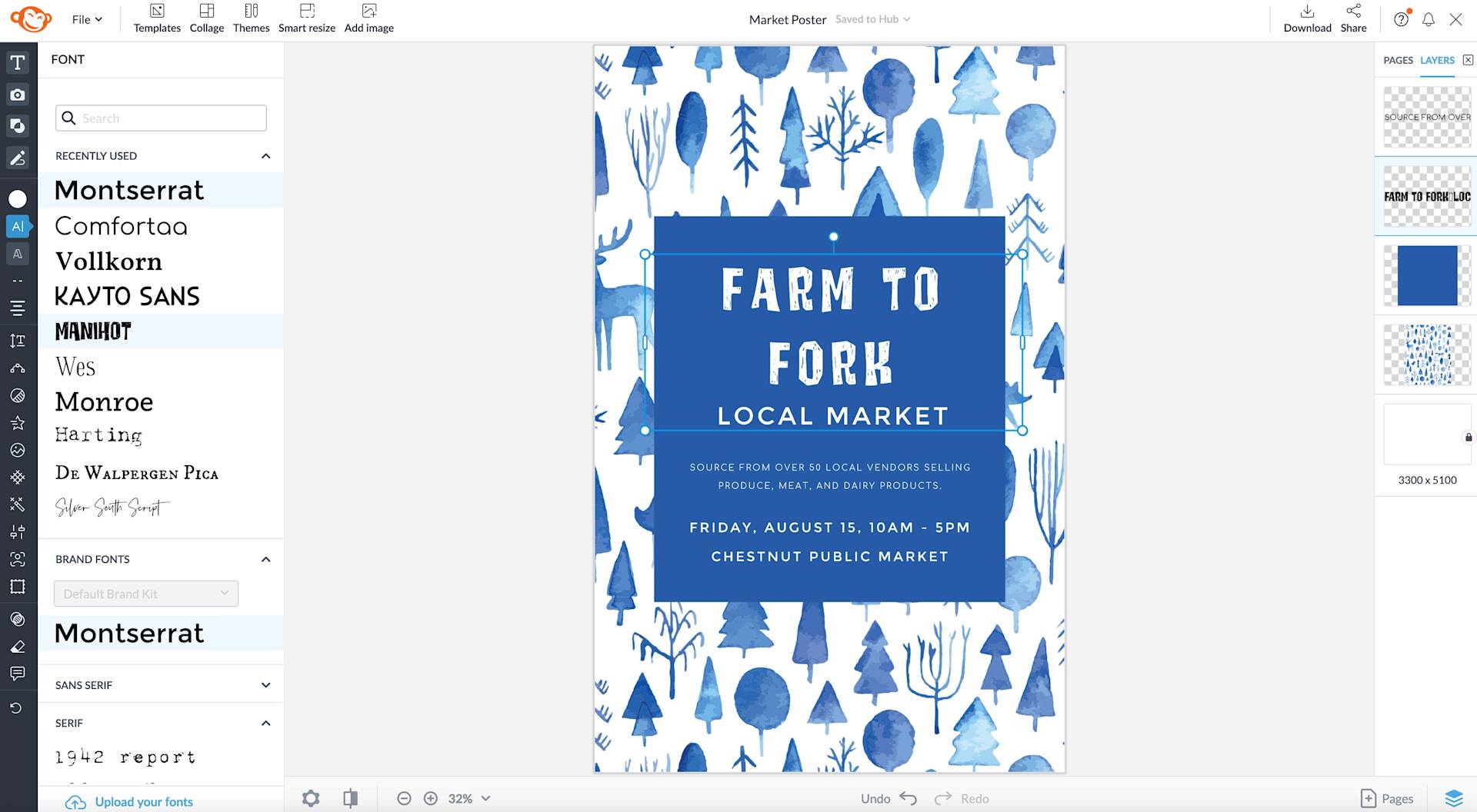Select the Eraser tool in the sidebar
The height and width of the screenshot is (812, 1477).
point(18,647)
